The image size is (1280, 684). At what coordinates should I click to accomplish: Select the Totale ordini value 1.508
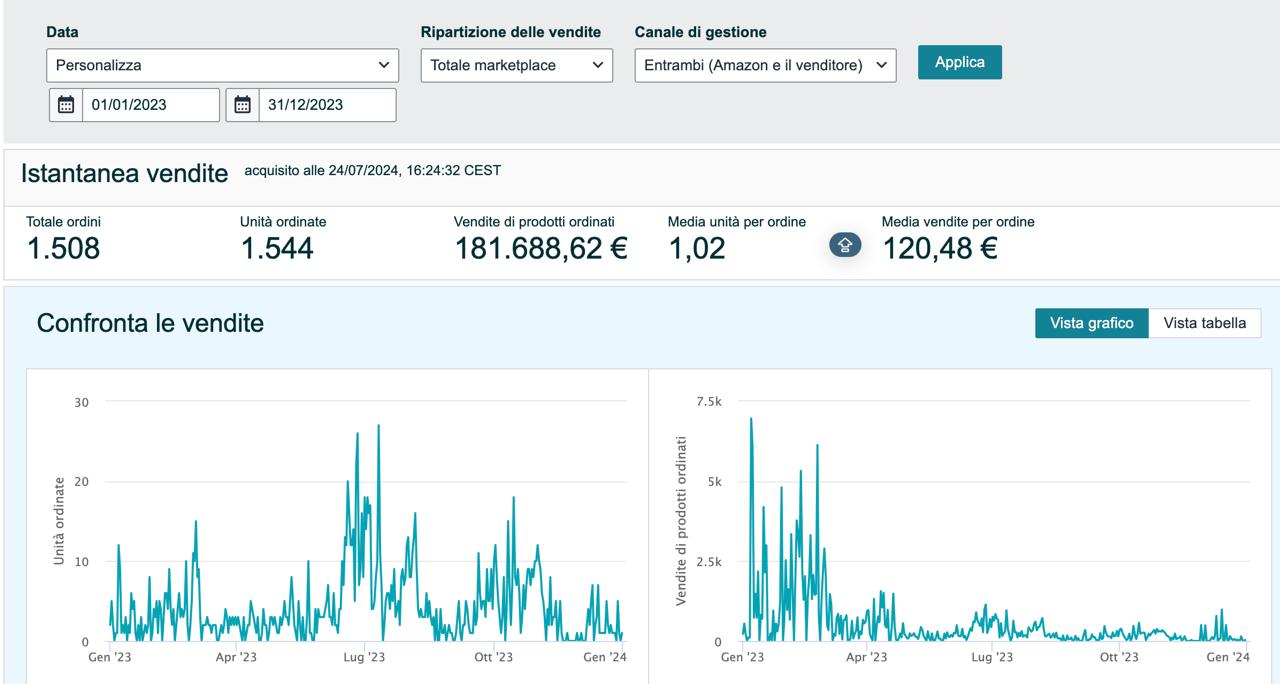(63, 248)
